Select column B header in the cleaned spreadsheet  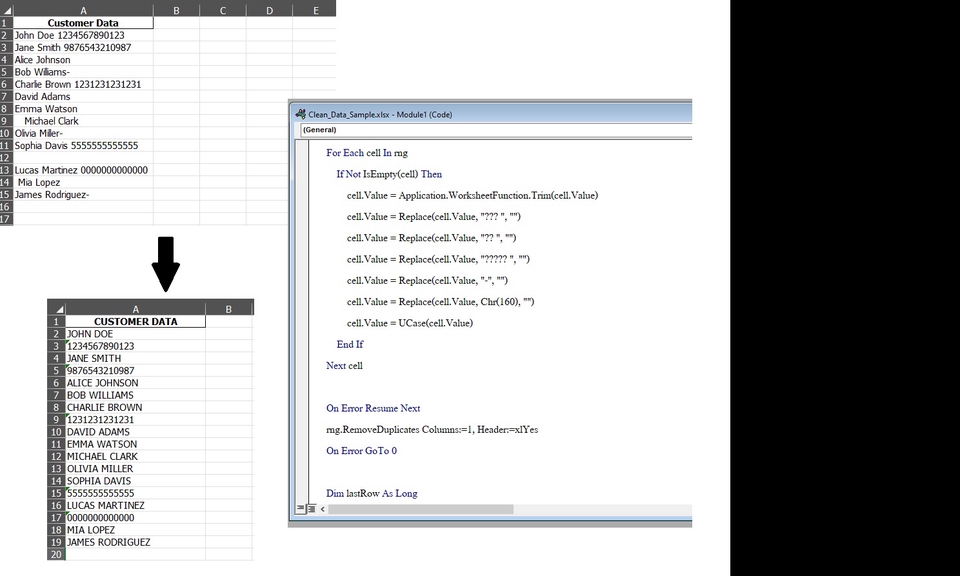[x=230, y=308]
